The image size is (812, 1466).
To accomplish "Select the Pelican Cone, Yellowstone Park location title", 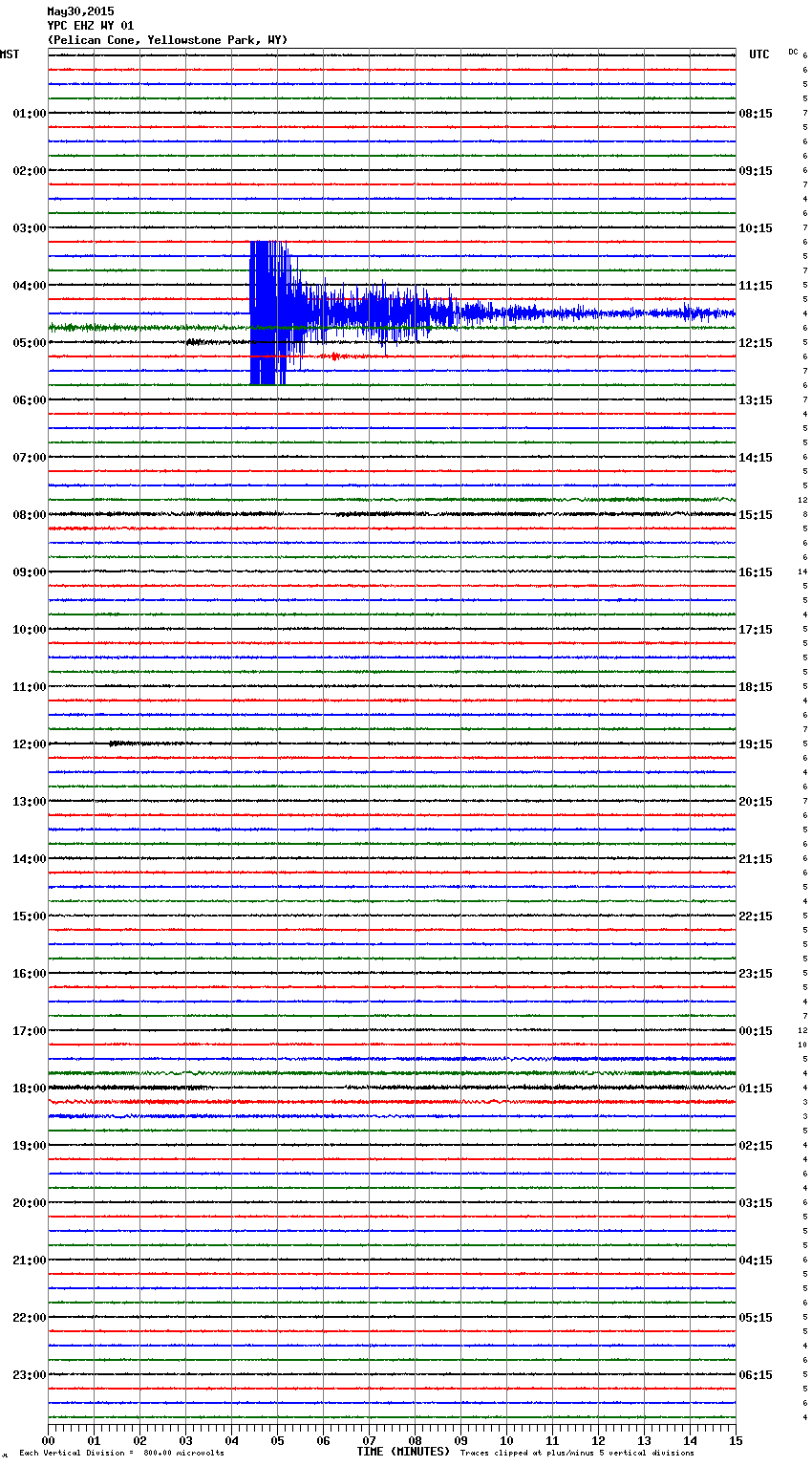I will tap(167, 40).
